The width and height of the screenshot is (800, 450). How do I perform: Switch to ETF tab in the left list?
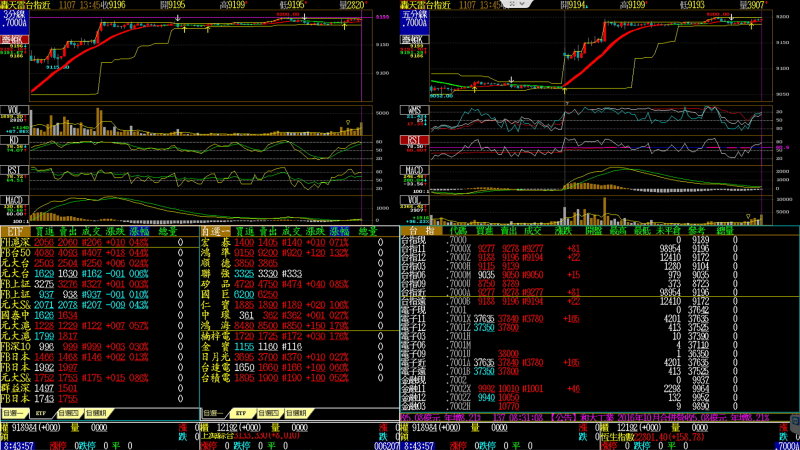point(42,411)
